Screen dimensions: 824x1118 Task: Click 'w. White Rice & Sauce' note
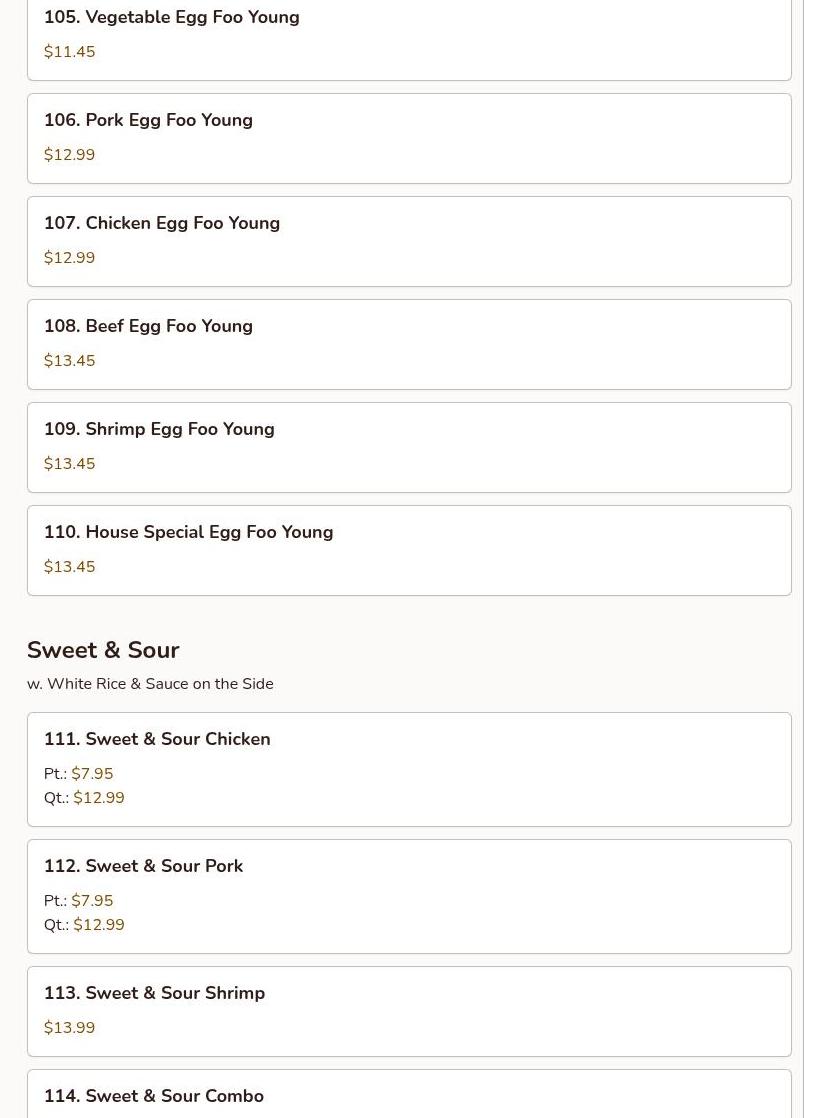tap(150, 684)
